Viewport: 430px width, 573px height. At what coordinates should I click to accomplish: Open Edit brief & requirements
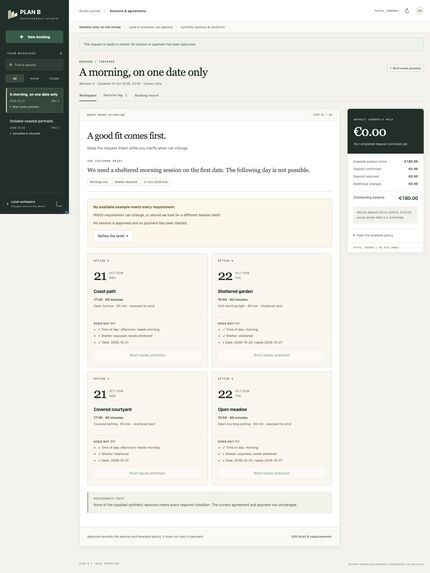pos(311,536)
